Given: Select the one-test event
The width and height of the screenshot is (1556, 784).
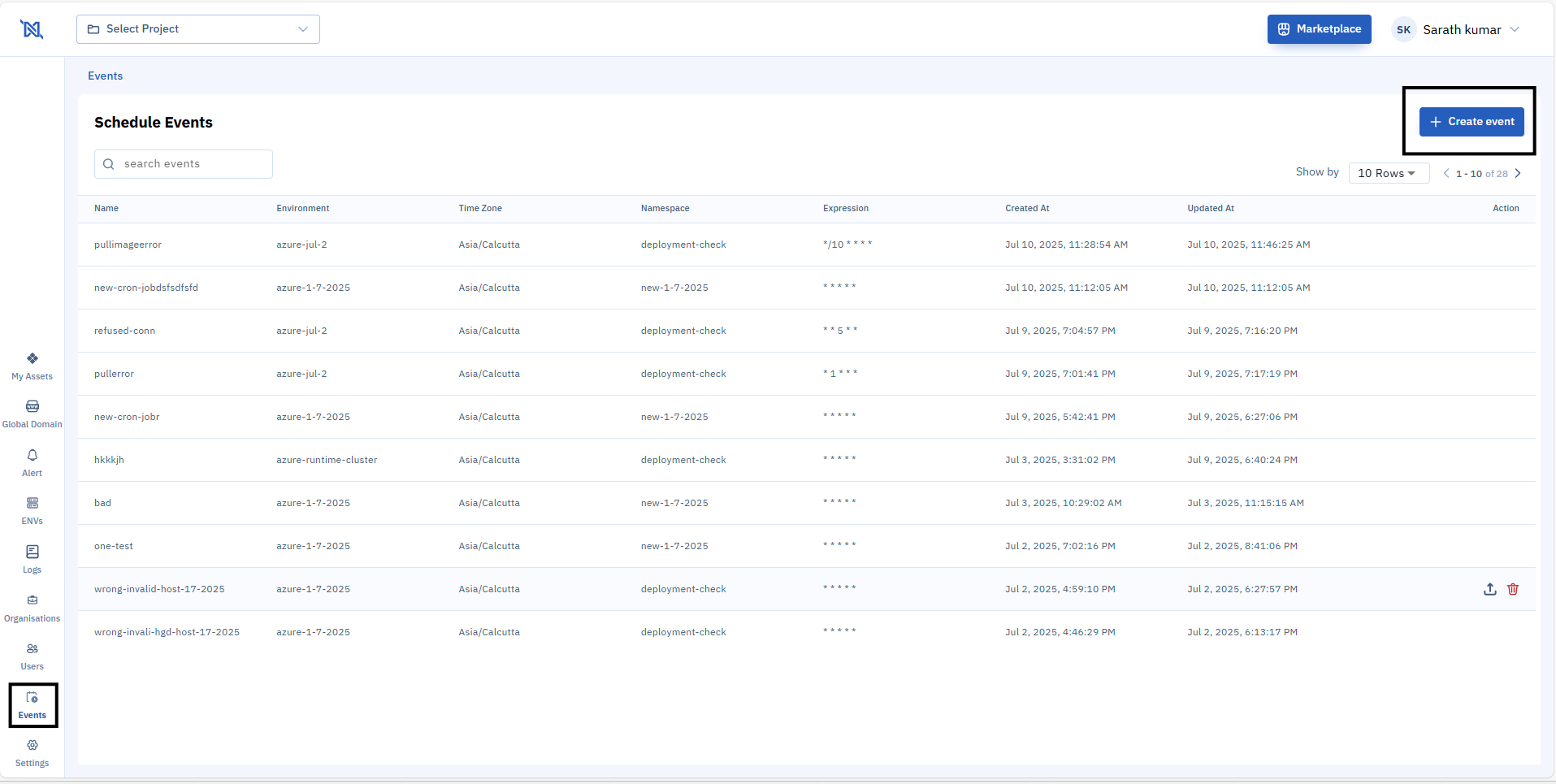Looking at the screenshot, I should pyautogui.click(x=114, y=546).
